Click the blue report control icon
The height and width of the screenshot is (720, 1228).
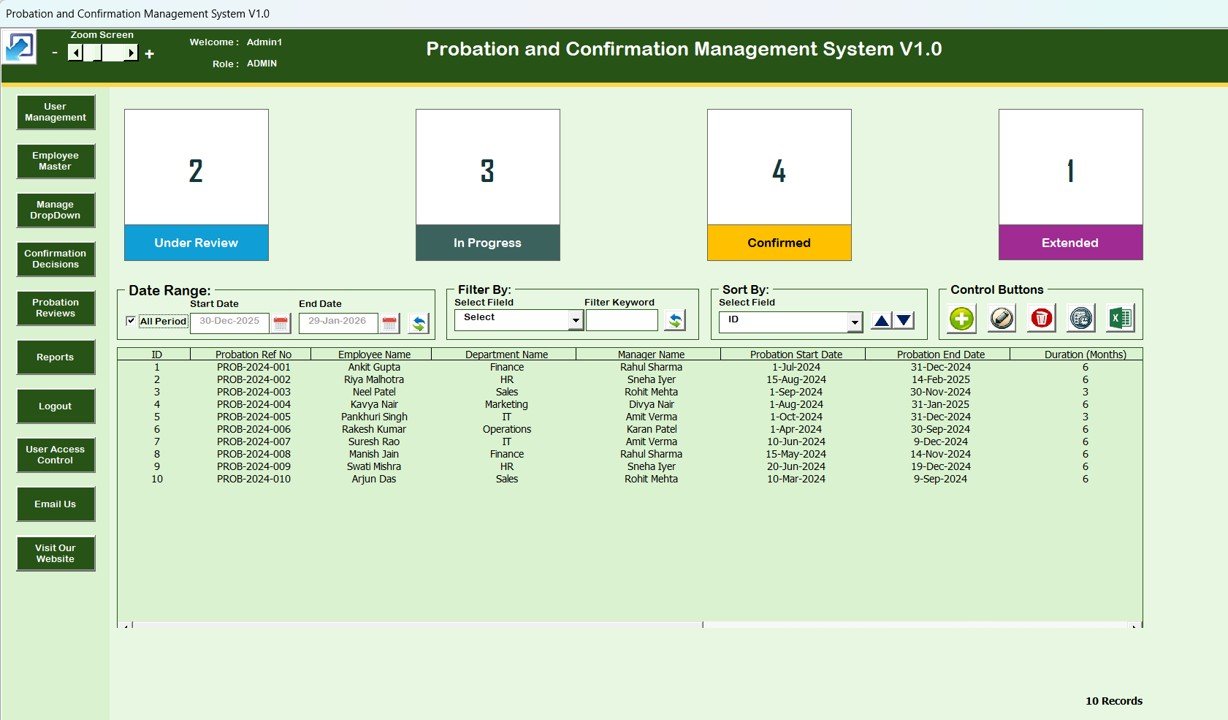1079,318
